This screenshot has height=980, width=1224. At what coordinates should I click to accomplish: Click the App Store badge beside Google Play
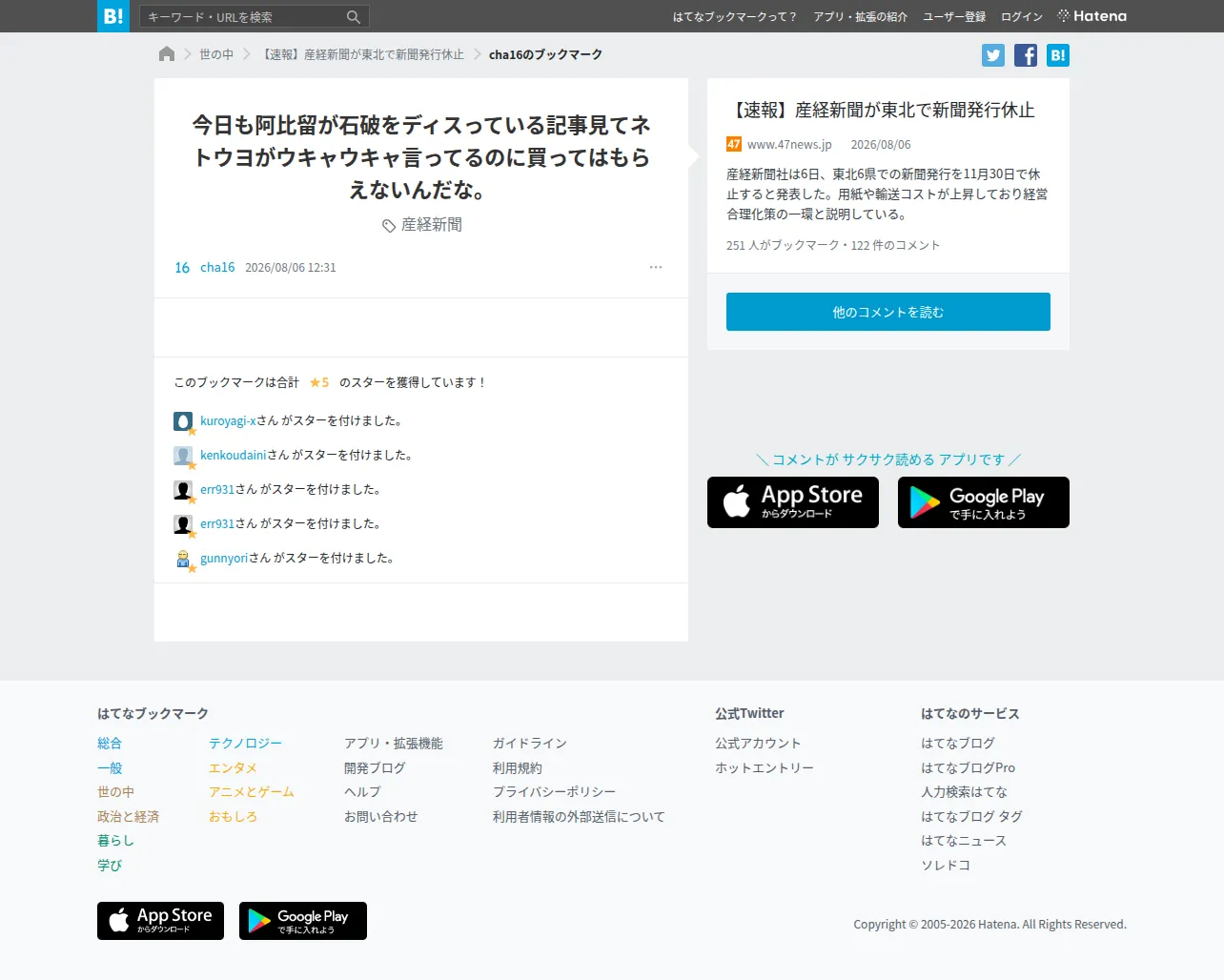pos(793,502)
